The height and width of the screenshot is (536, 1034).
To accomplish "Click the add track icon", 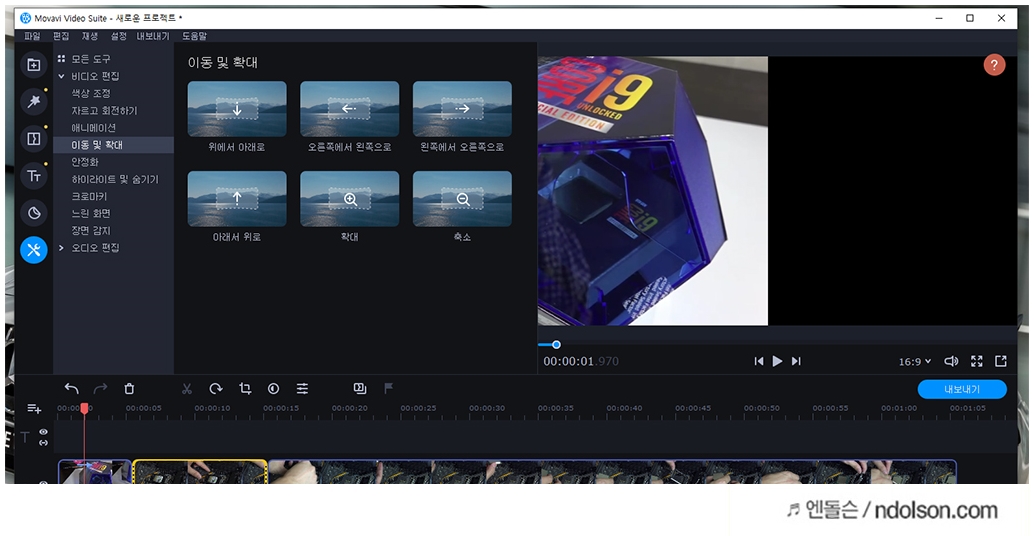I will point(34,409).
